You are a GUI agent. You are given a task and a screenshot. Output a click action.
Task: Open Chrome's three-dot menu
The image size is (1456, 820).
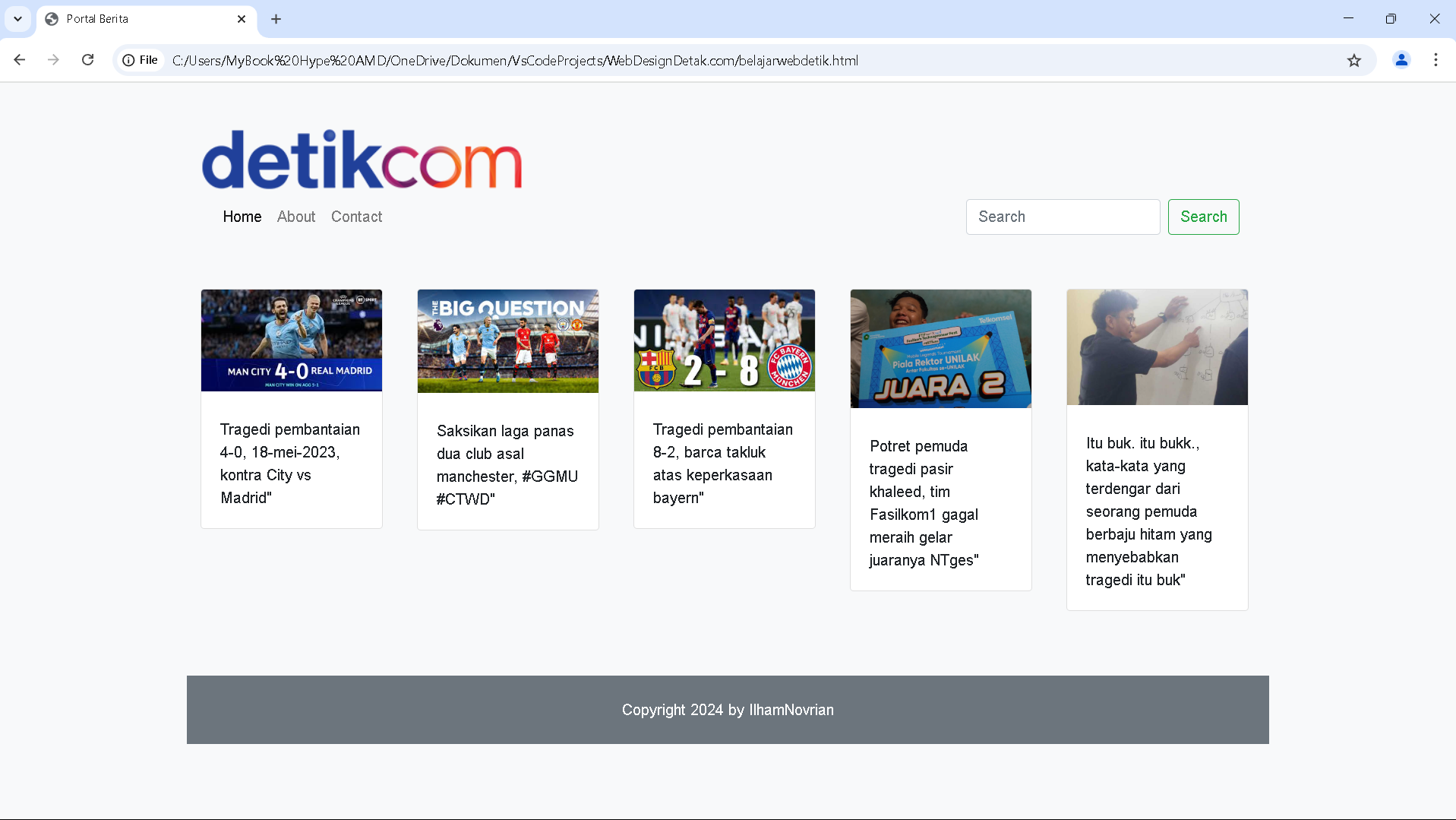click(1435, 60)
